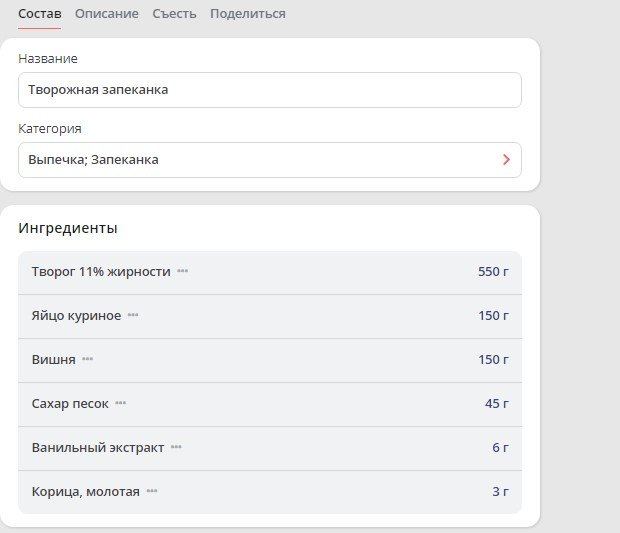620x533 pixels.
Task: Open options dots next to Вишня
Action: 87,360
